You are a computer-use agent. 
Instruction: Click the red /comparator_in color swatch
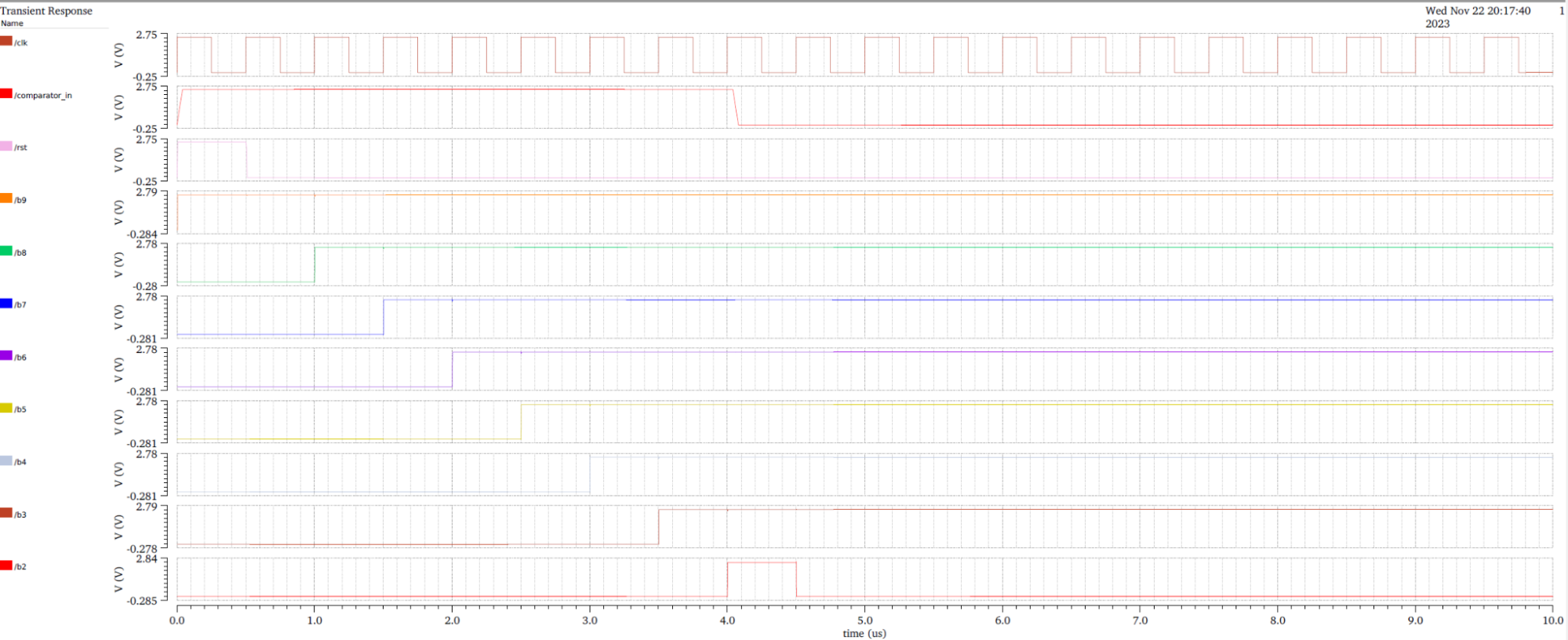coord(6,94)
